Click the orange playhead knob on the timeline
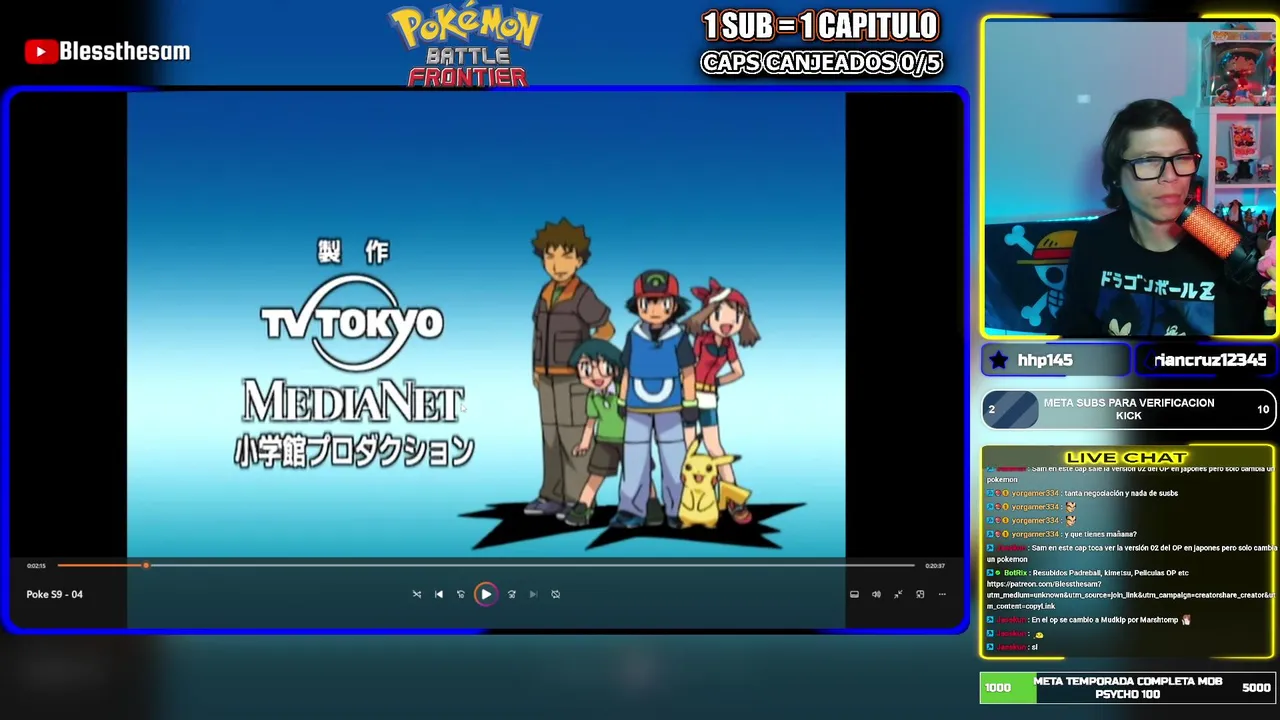 coord(146,566)
